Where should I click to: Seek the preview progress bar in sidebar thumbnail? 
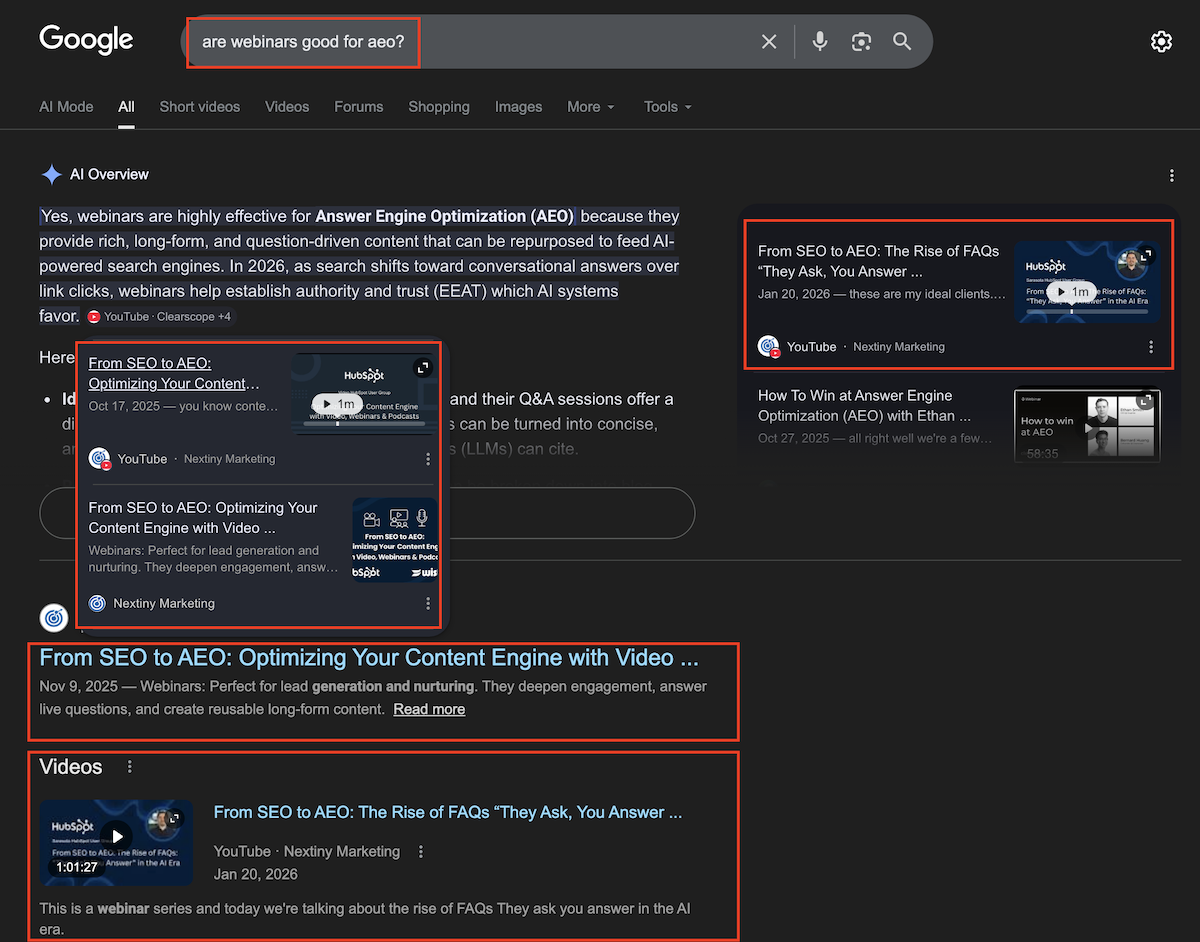(x=1087, y=311)
